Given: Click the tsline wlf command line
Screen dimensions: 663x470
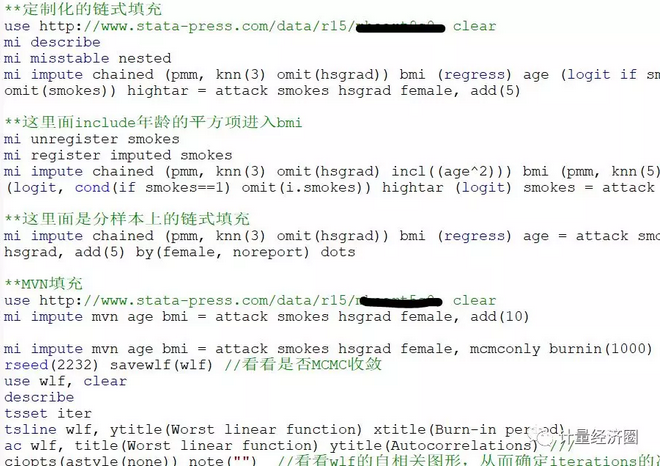Looking at the screenshot, I should point(284,430).
